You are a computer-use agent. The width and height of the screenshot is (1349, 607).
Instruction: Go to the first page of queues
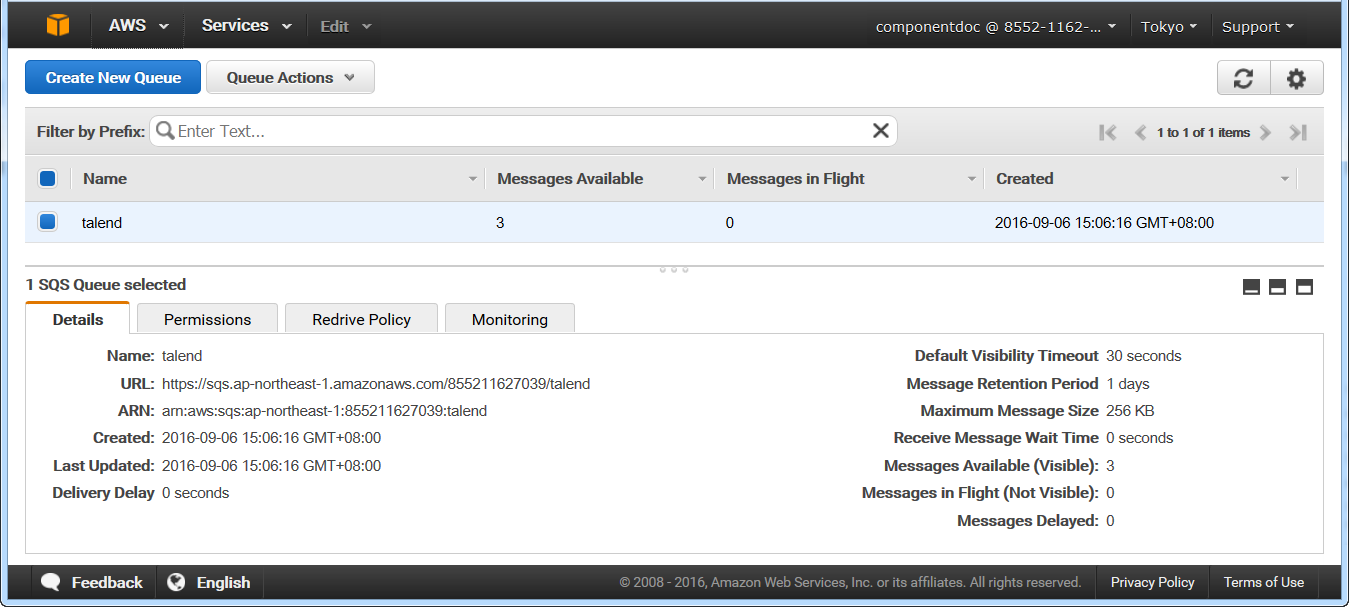point(1107,131)
